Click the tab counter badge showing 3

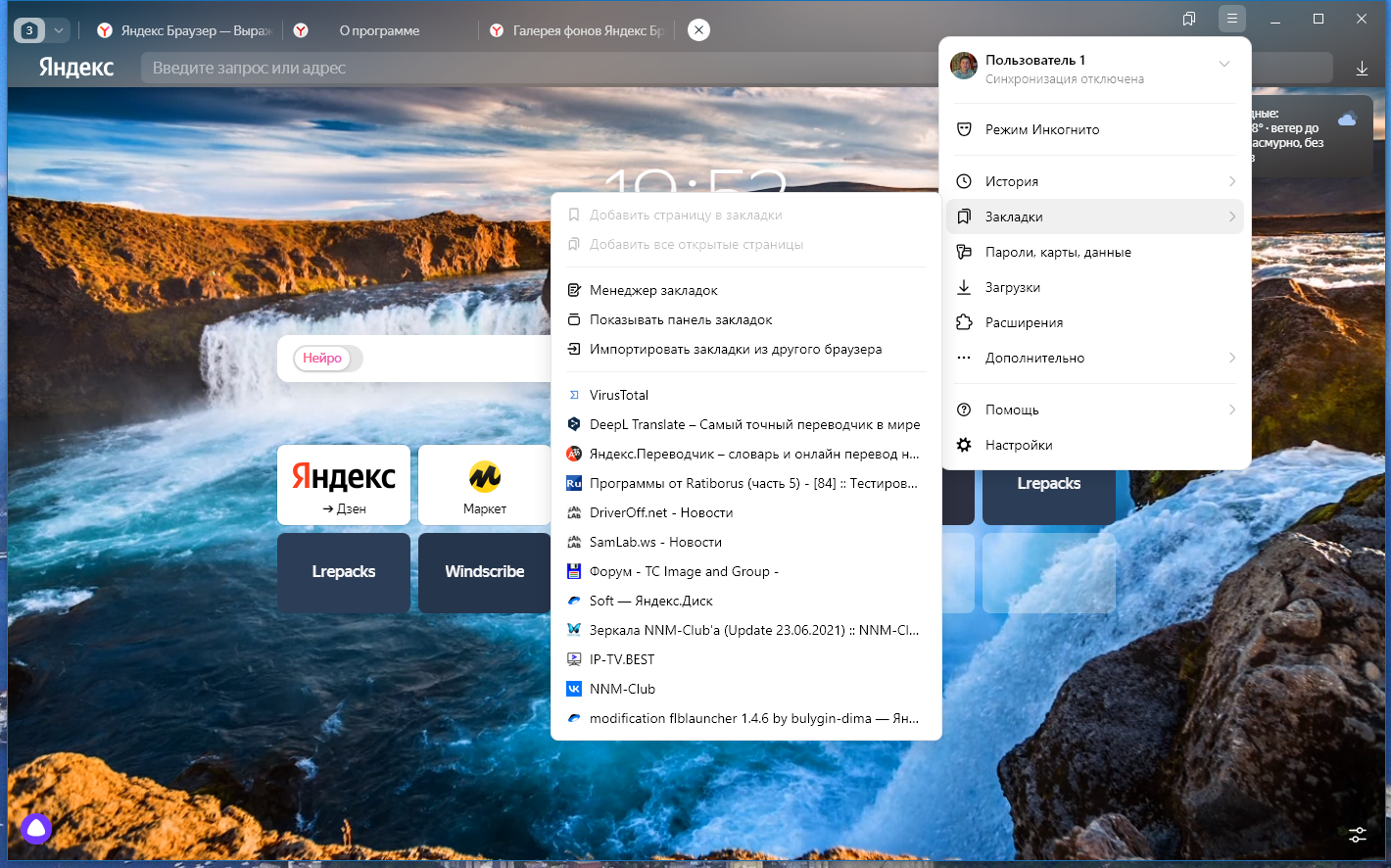29,30
